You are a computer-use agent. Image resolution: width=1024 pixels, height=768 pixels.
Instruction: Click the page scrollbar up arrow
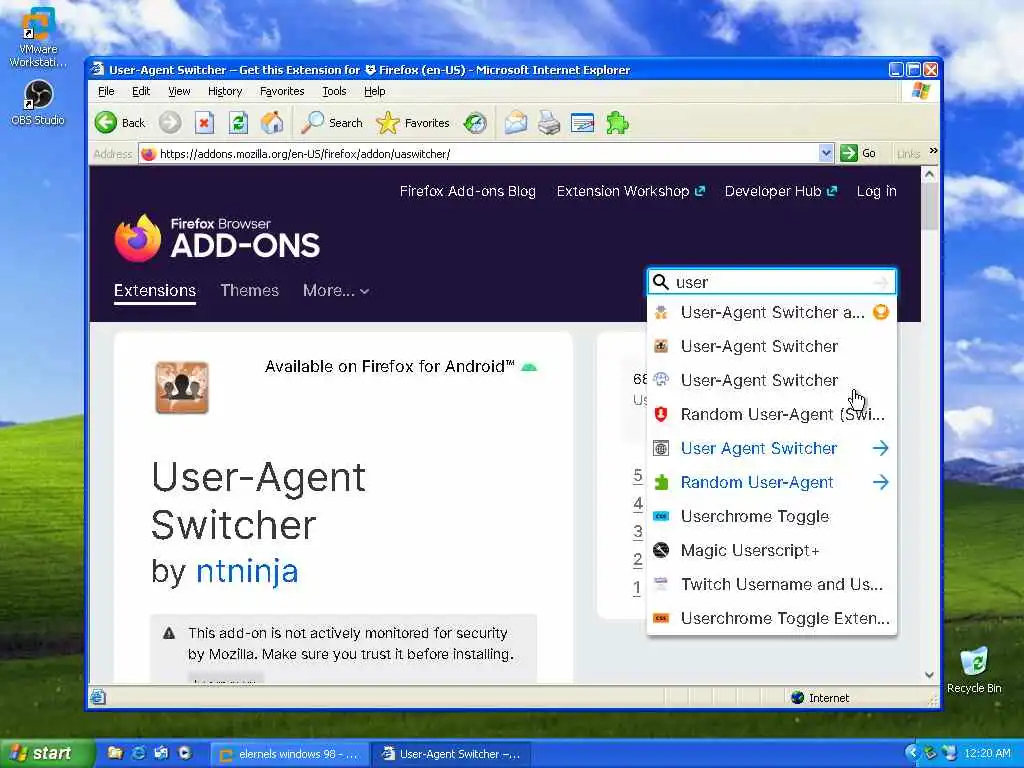pos(929,174)
